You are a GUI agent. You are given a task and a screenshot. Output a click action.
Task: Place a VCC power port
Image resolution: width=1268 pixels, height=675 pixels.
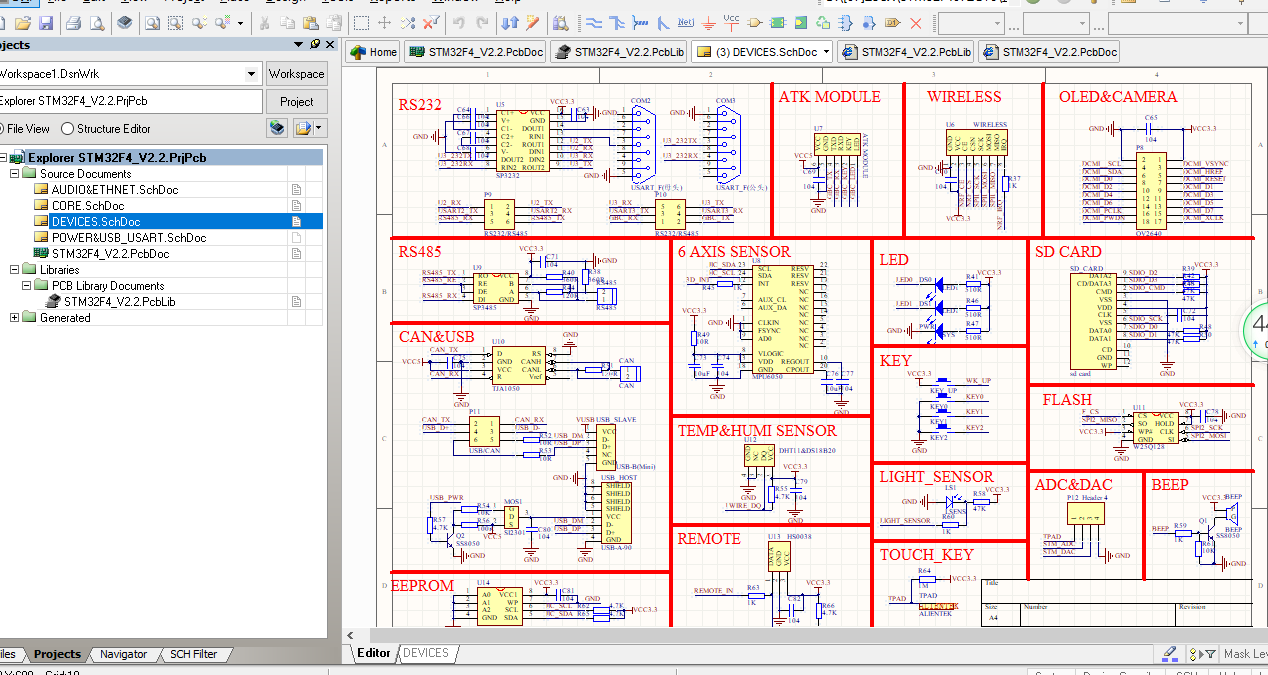[x=731, y=22]
